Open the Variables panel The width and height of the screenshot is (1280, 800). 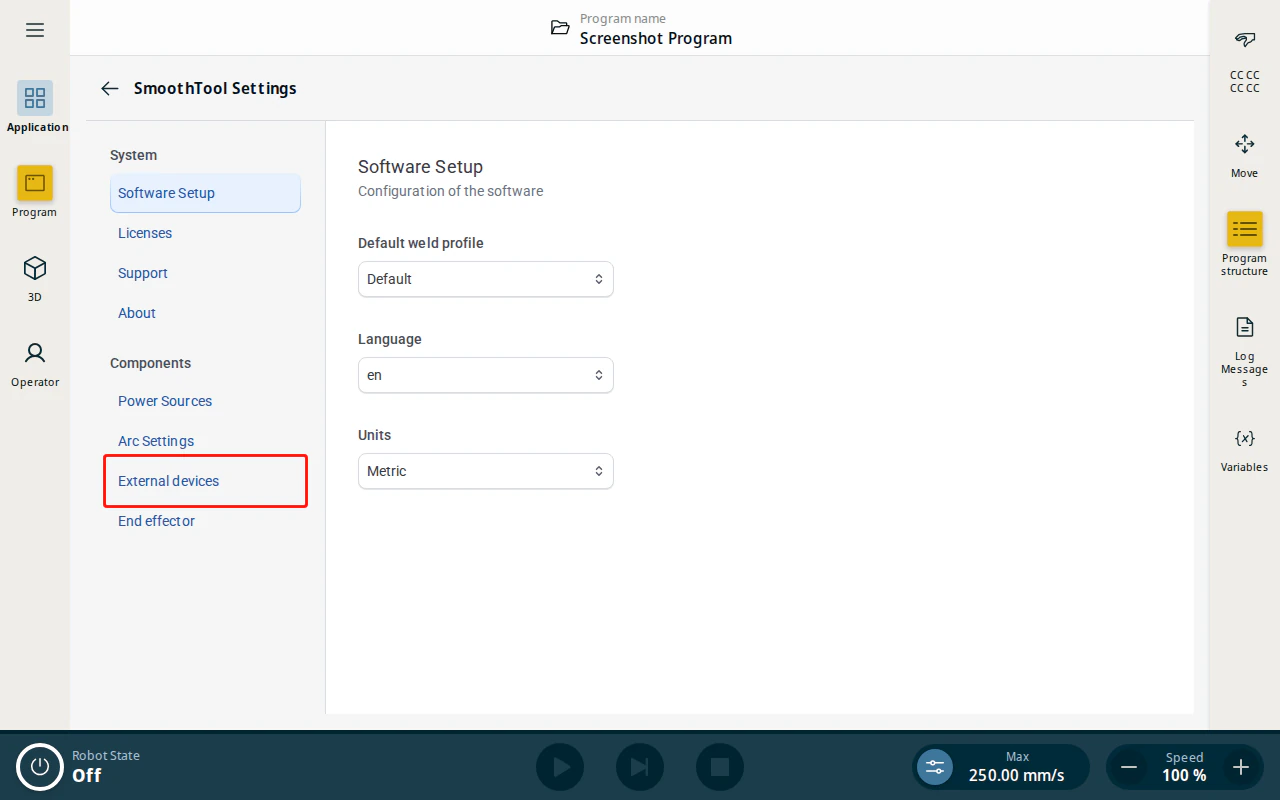tap(1245, 438)
